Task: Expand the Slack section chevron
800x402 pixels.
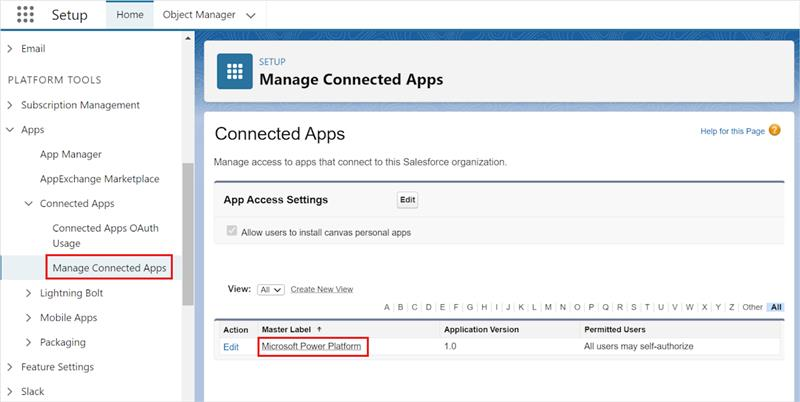Action: (x=10, y=392)
